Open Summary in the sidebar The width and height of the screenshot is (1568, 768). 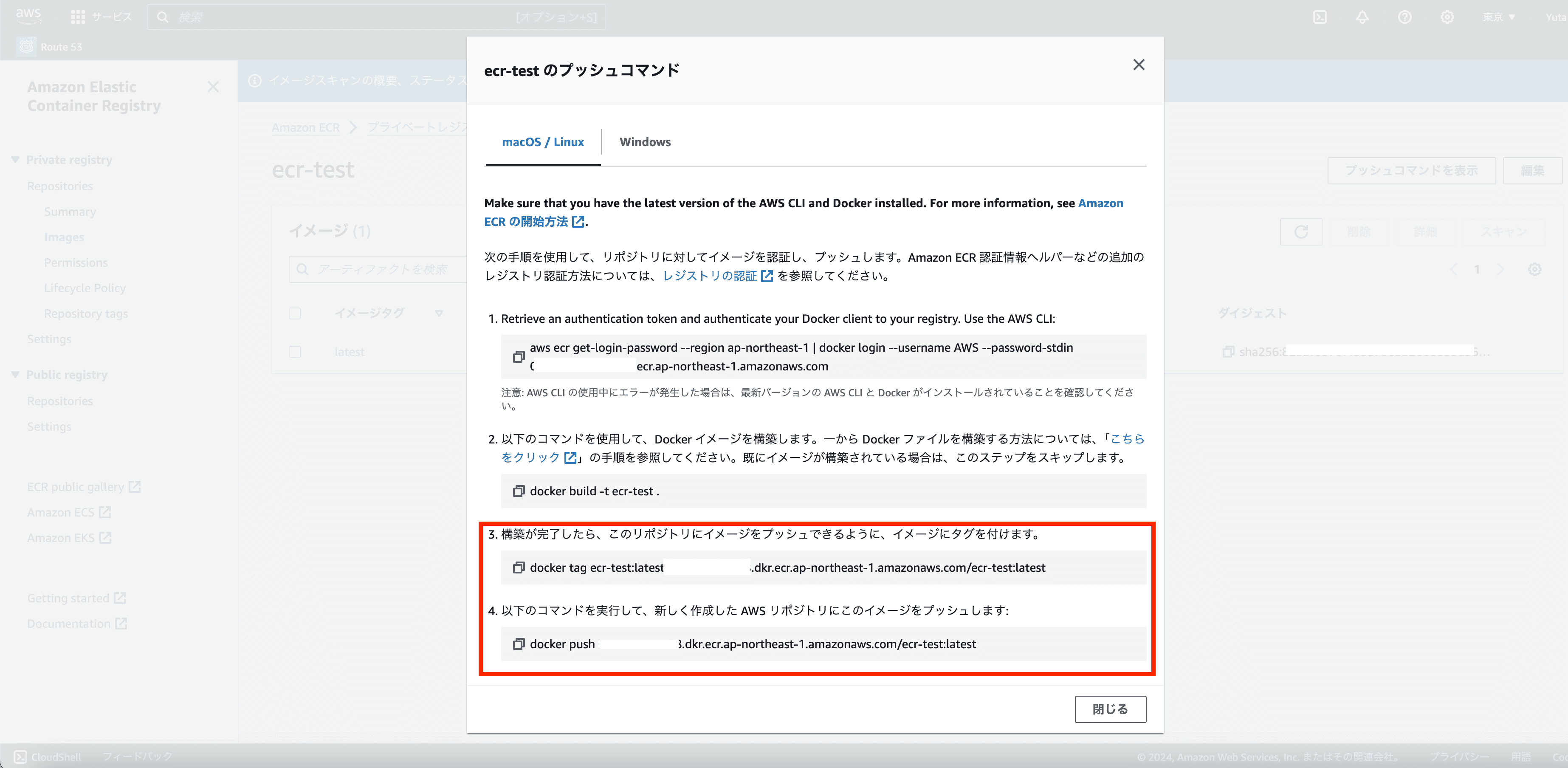coord(70,212)
